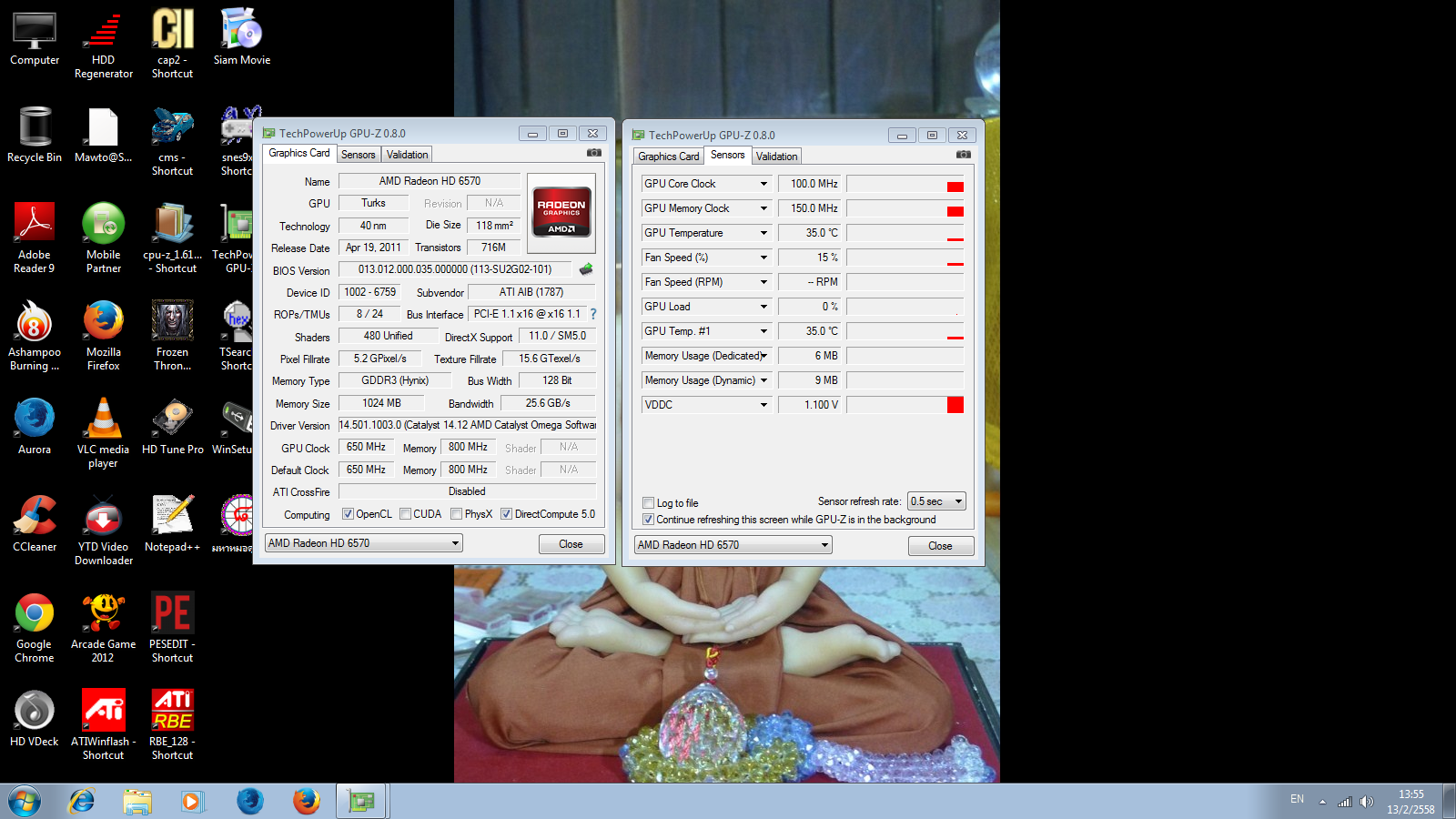Image resolution: width=1456 pixels, height=819 pixels.
Task: Click the volume icon in system tray
Action: point(1366,802)
